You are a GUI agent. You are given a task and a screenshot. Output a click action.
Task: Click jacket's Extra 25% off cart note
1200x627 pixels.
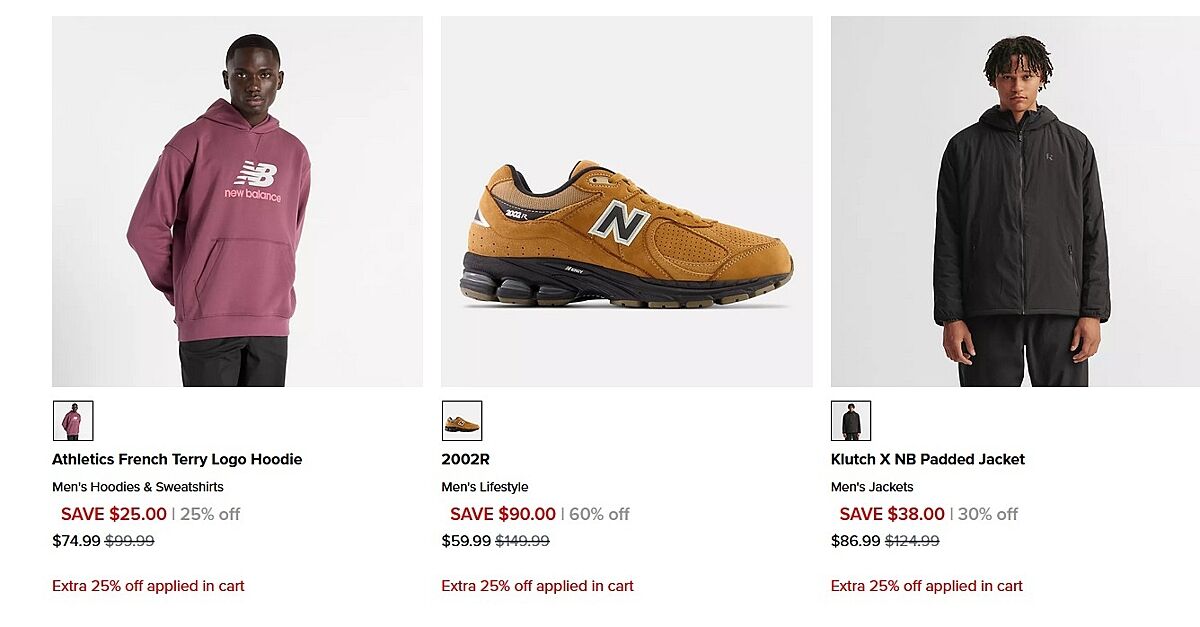point(927,586)
